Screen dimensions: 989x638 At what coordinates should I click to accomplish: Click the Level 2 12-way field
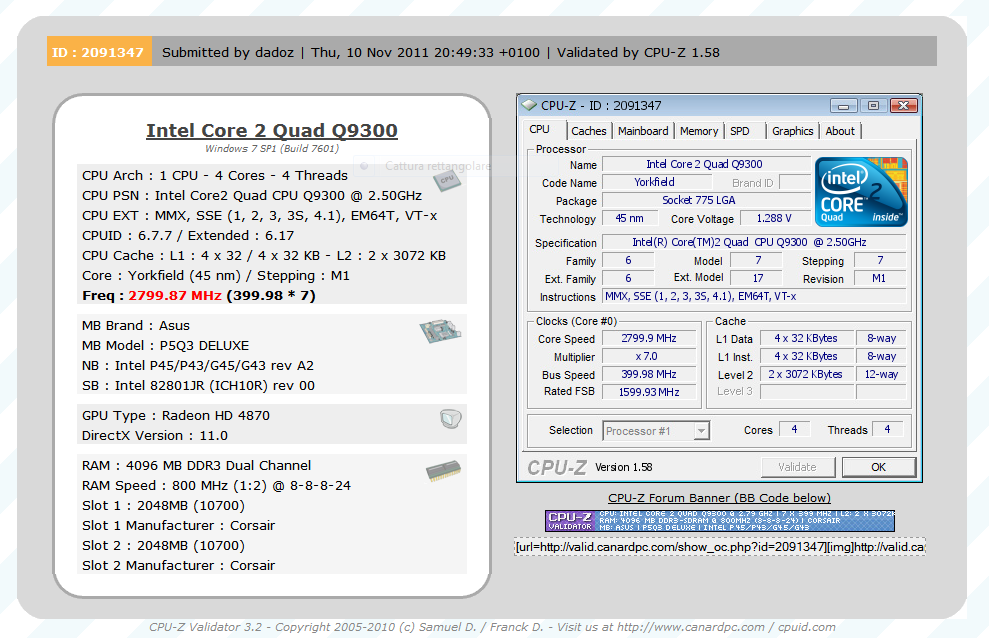click(881, 374)
